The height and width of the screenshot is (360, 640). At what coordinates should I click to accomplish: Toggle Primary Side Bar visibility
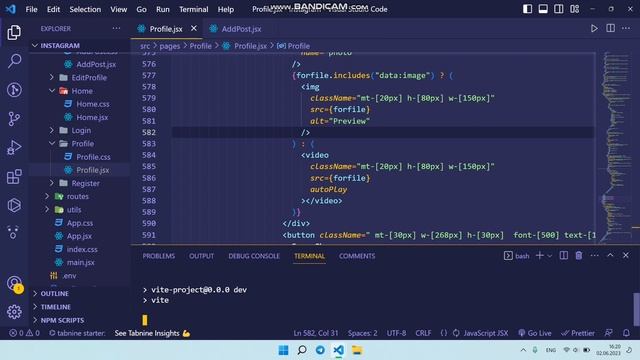527,9
